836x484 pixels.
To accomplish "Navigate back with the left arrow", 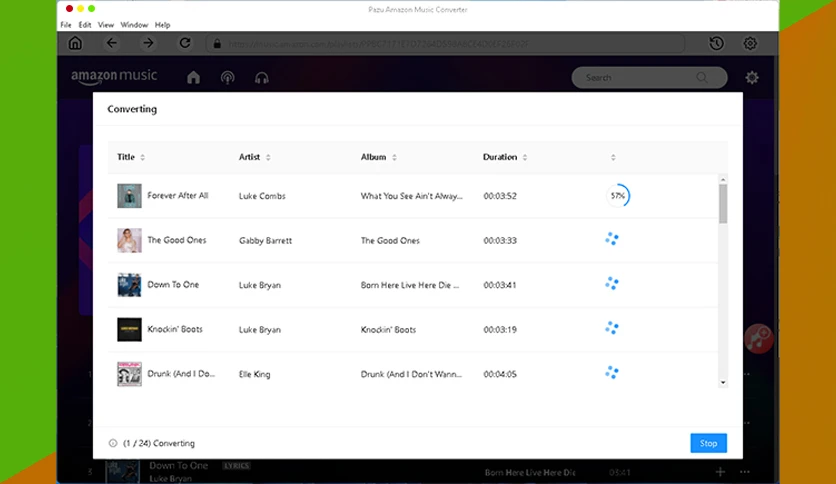I will click(111, 43).
